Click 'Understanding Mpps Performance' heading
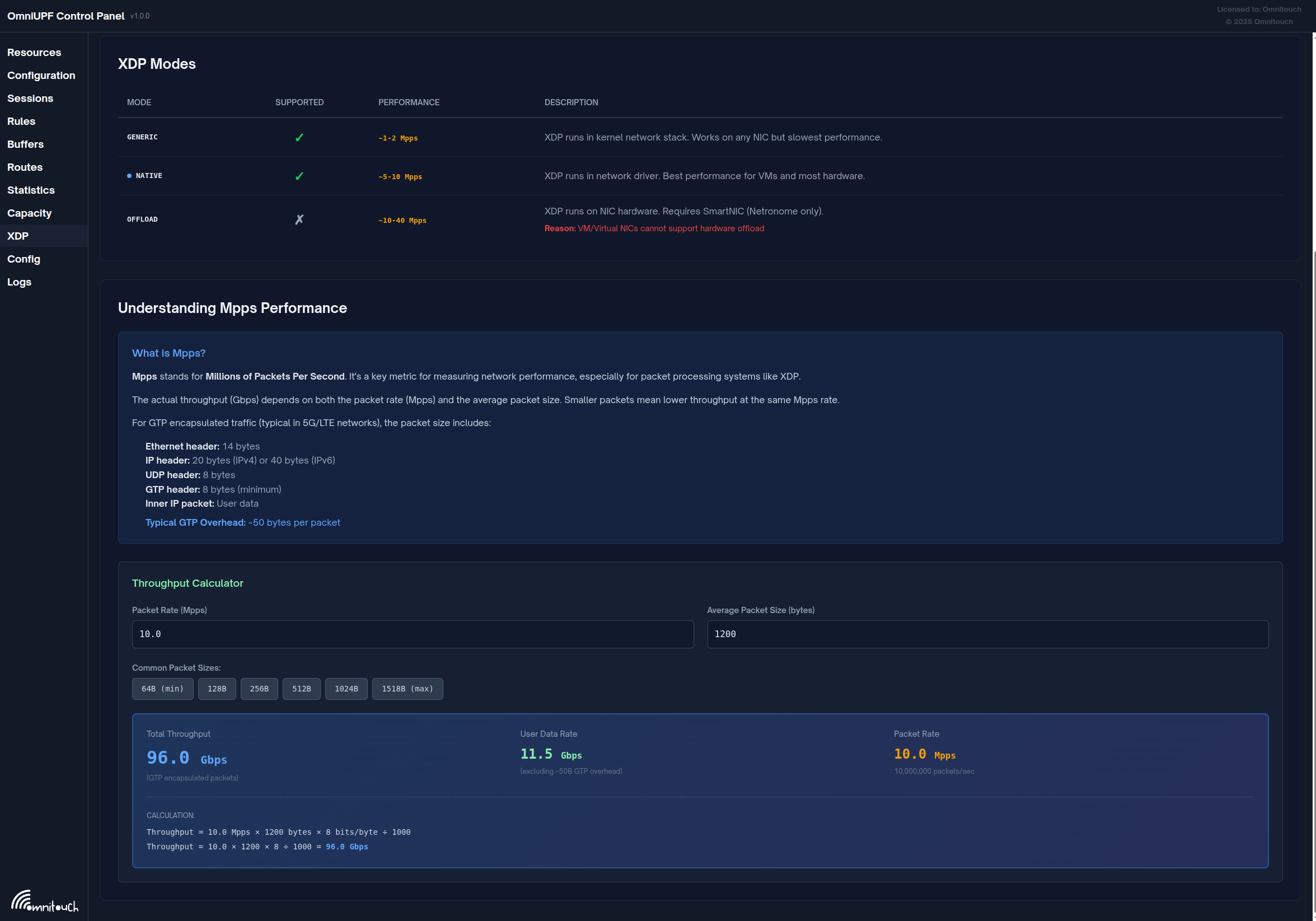This screenshot has width=1316, height=921. (x=232, y=308)
